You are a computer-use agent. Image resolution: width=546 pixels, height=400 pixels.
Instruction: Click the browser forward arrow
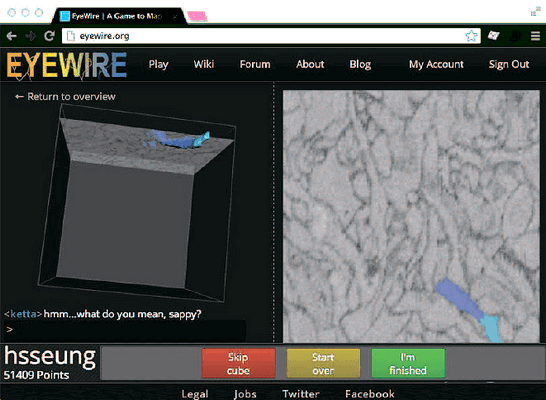pos(31,36)
